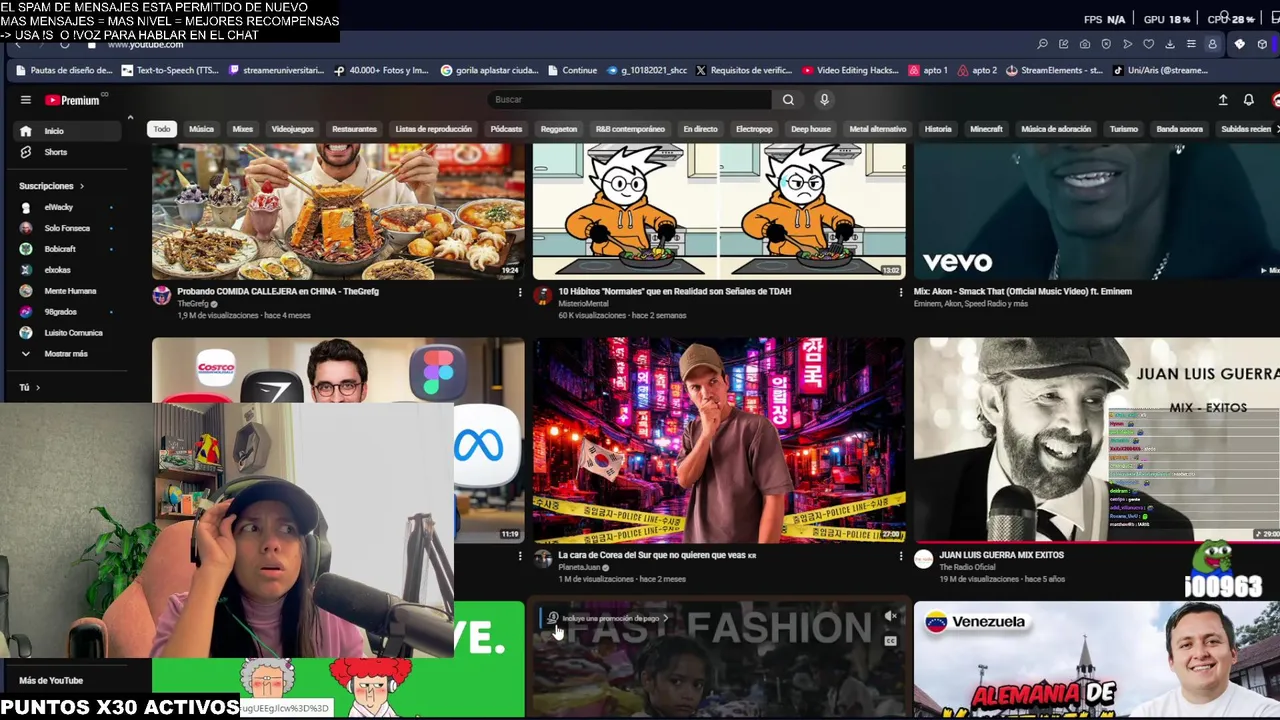The height and width of the screenshot is (720, 1280).
Task: Open the notifications bell
Action: [x=1248, y=100]
